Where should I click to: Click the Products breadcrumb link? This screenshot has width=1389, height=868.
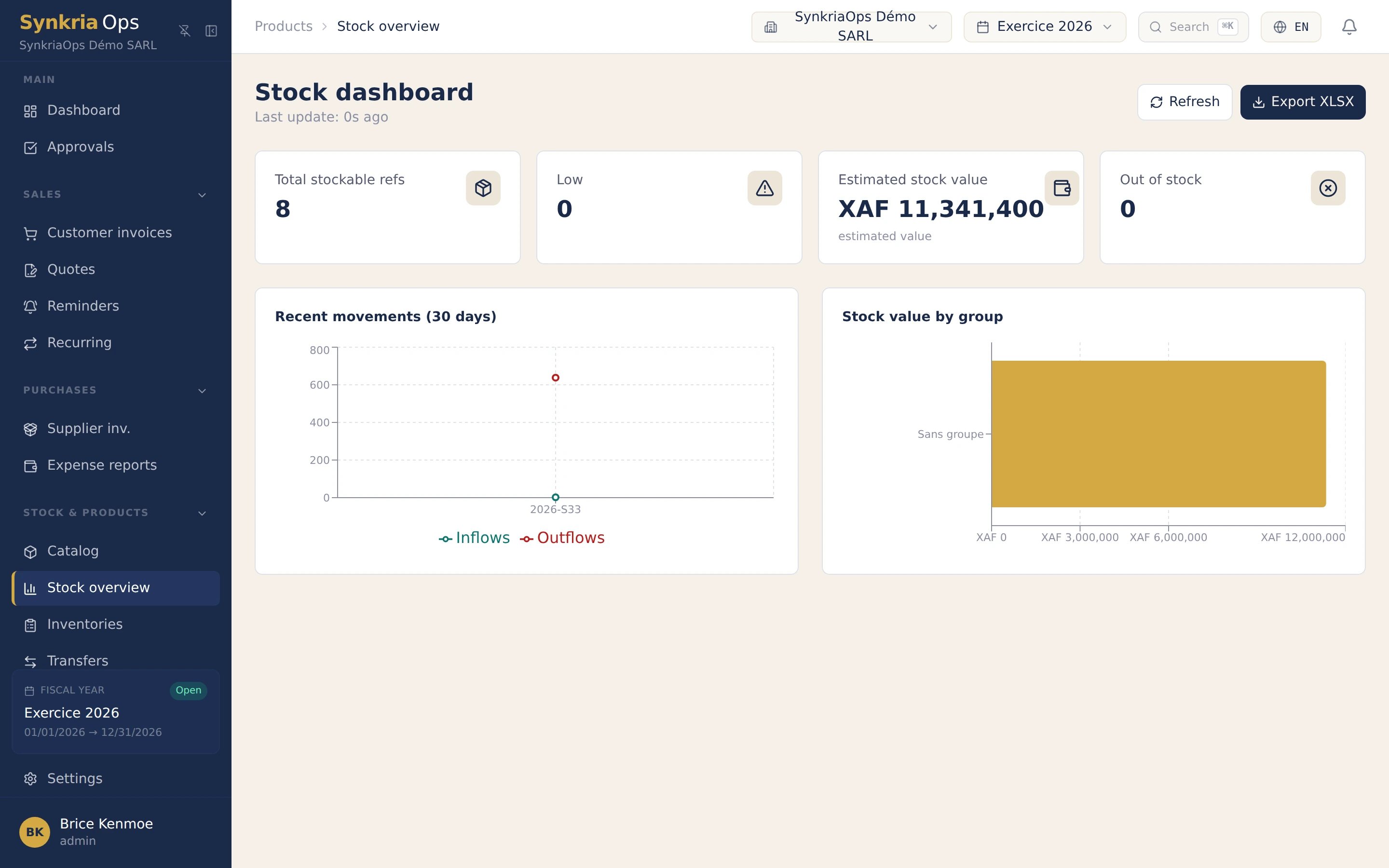pos(284,27)
